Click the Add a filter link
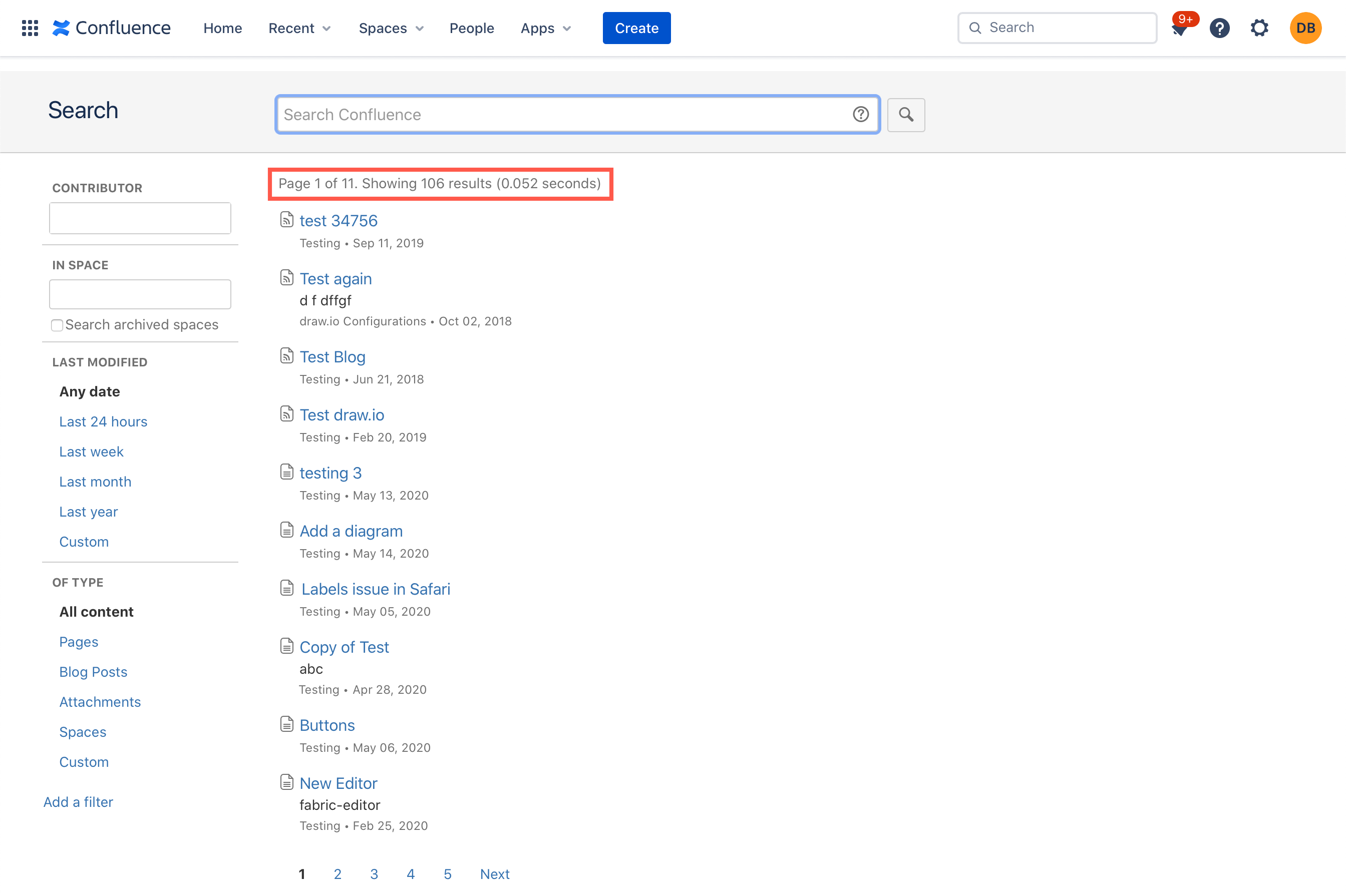 (78, 802)
